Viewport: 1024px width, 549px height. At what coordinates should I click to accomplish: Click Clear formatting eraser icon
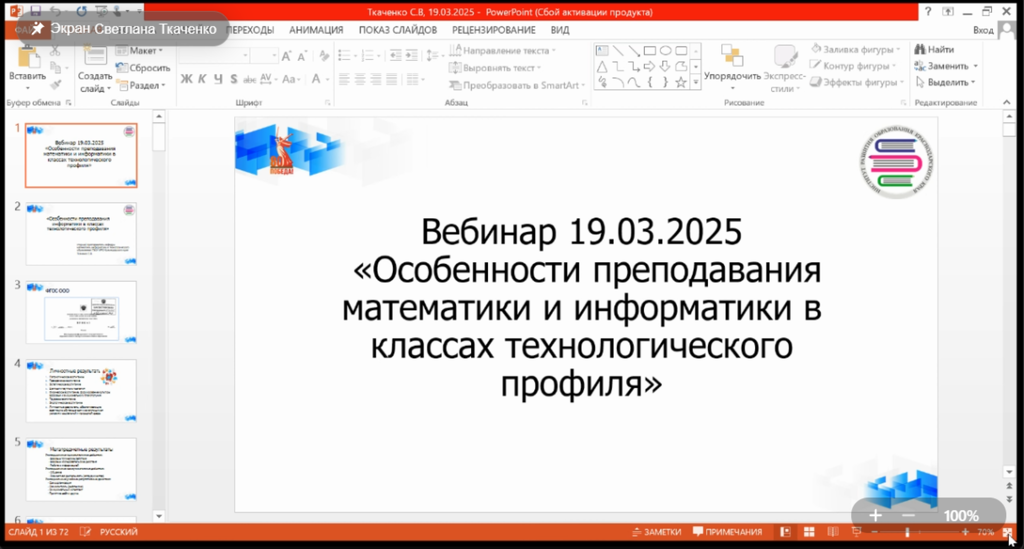(324, 56)
